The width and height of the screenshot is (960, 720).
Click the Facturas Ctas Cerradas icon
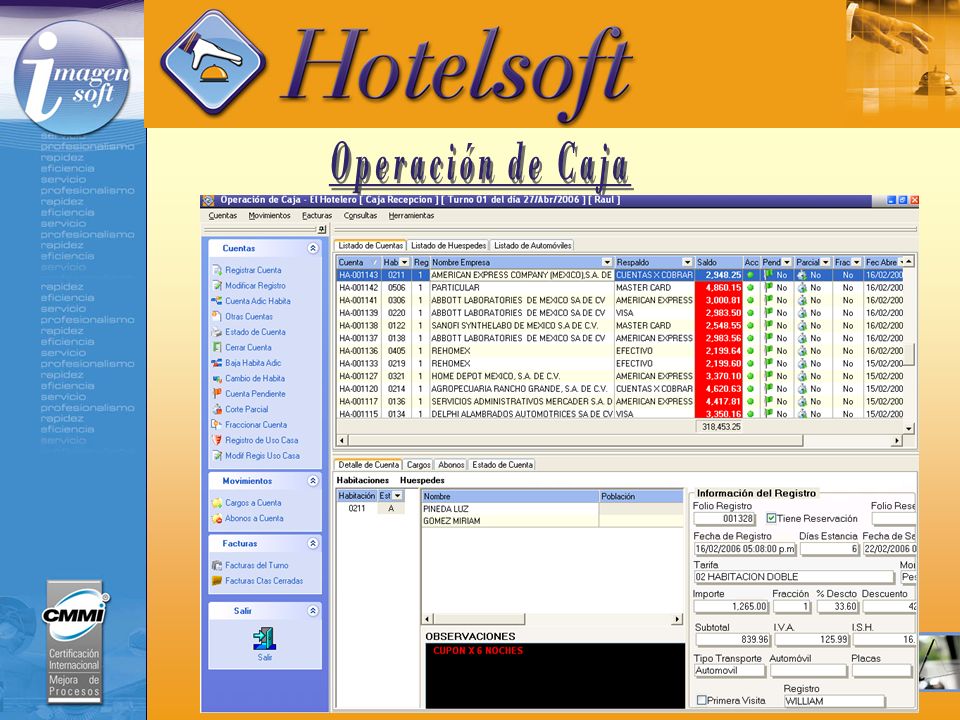click(x=217, y=580)
